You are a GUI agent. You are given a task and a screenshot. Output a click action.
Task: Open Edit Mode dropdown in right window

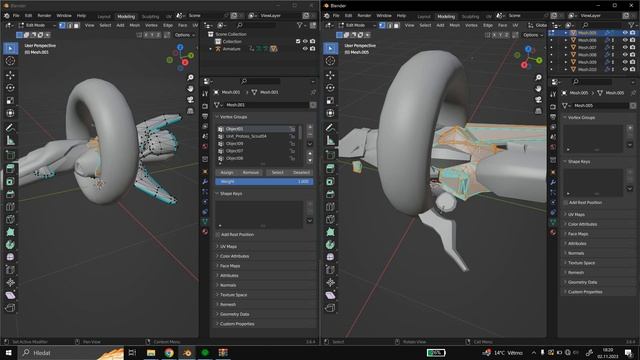coord(357,25)
